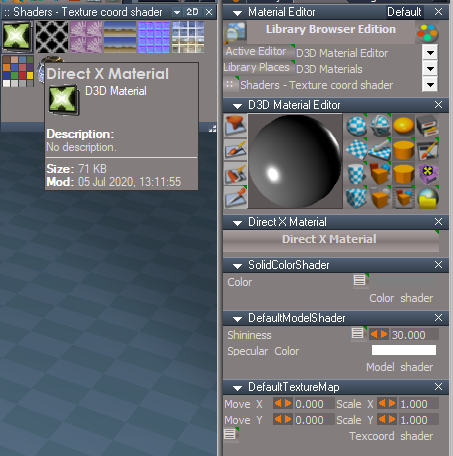Open the material library folder sphere icon
Screen dimensions: 453x456
[428, 198]
